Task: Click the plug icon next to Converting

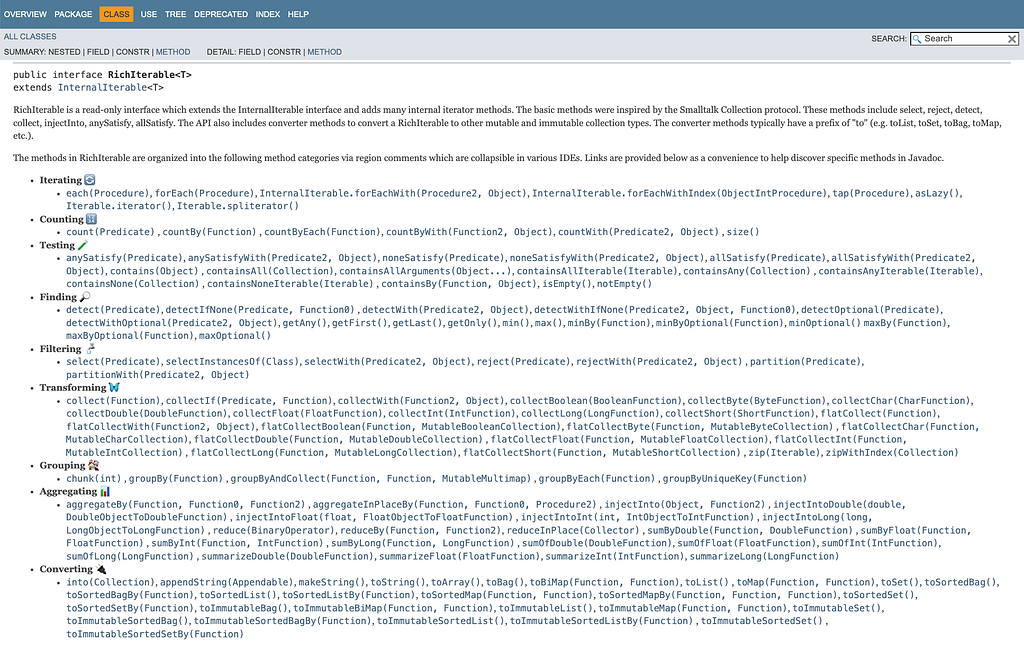Action: [101, 569]
